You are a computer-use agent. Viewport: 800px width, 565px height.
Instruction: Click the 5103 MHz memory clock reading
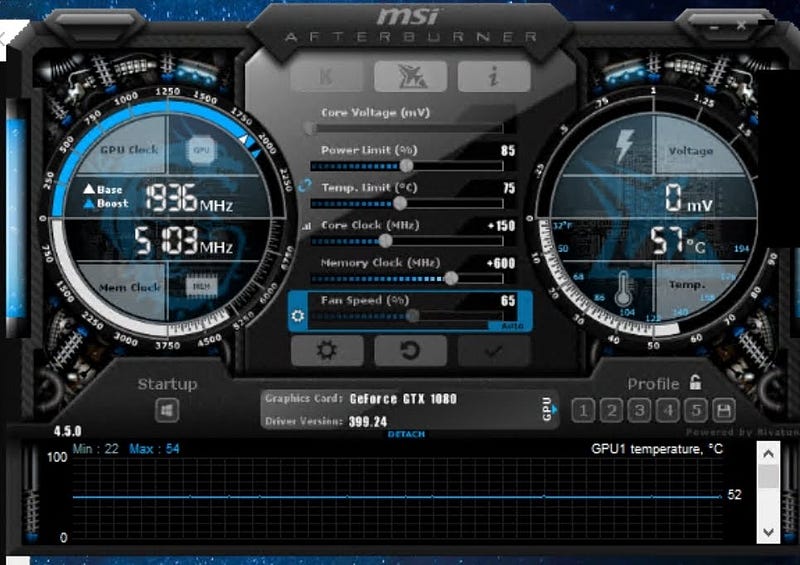184,241
